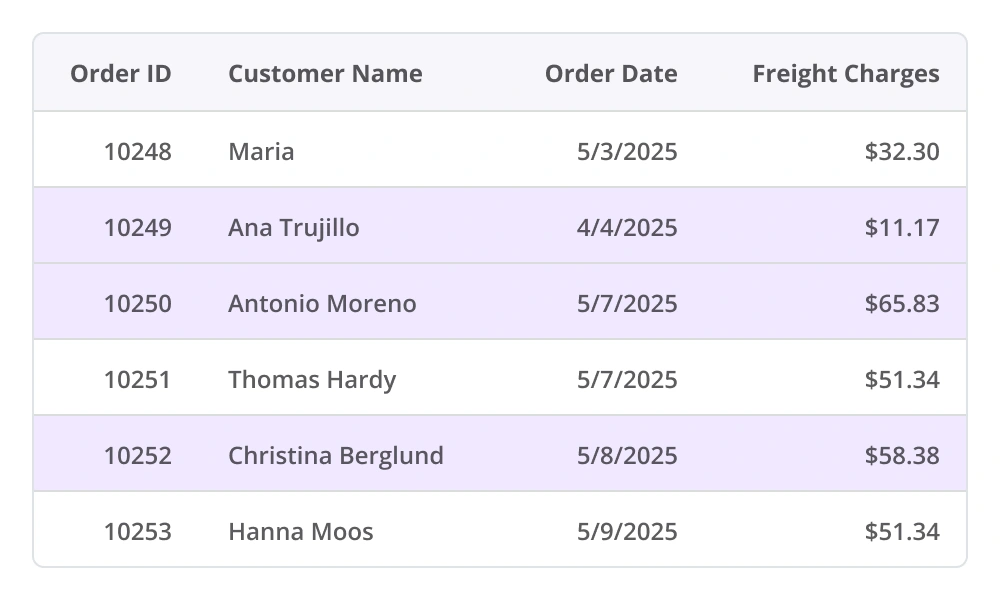Click the Ana Trujillo cell

(293, 227)
